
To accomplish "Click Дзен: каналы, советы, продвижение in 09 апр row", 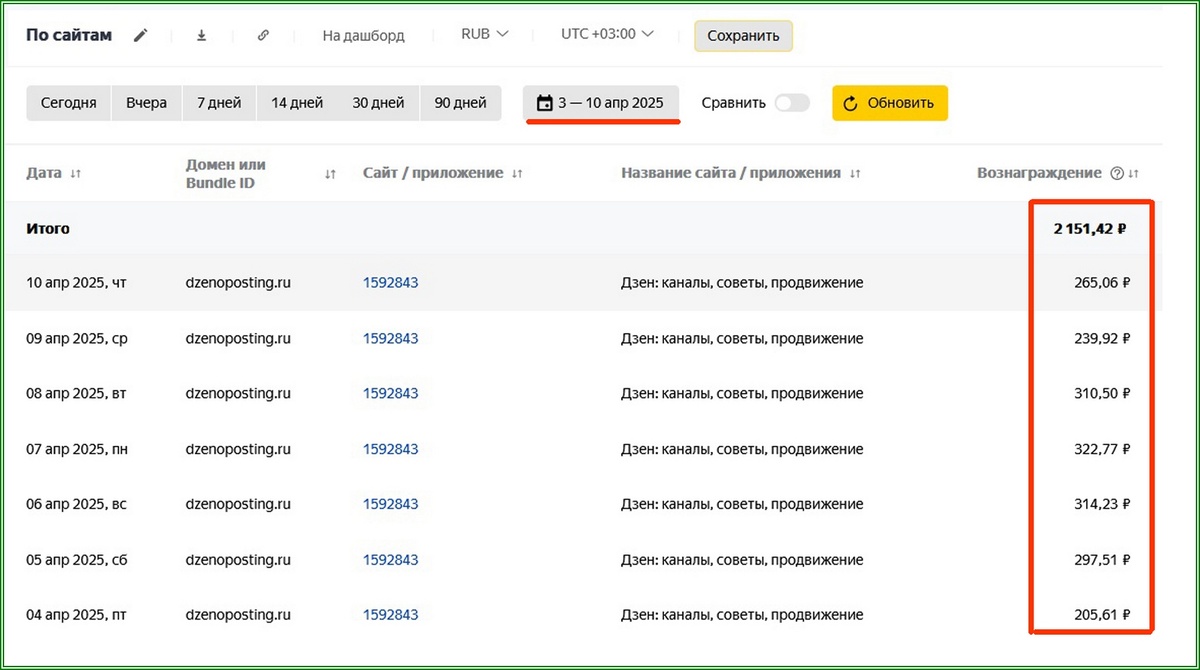I will pyautogui.click(x=742, y=338).
